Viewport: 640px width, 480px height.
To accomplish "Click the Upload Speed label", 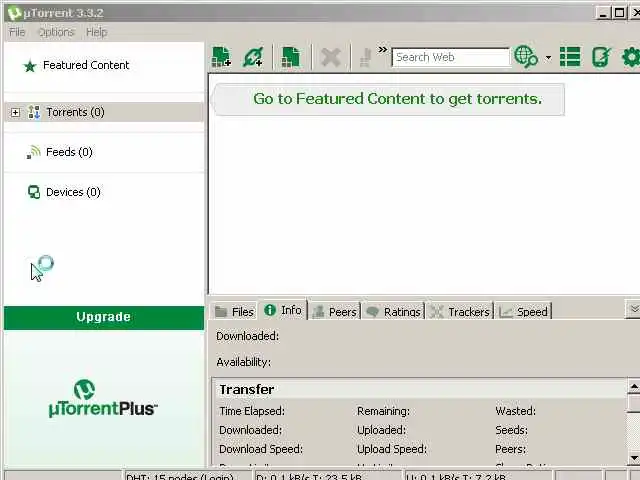I will (392, 449).
